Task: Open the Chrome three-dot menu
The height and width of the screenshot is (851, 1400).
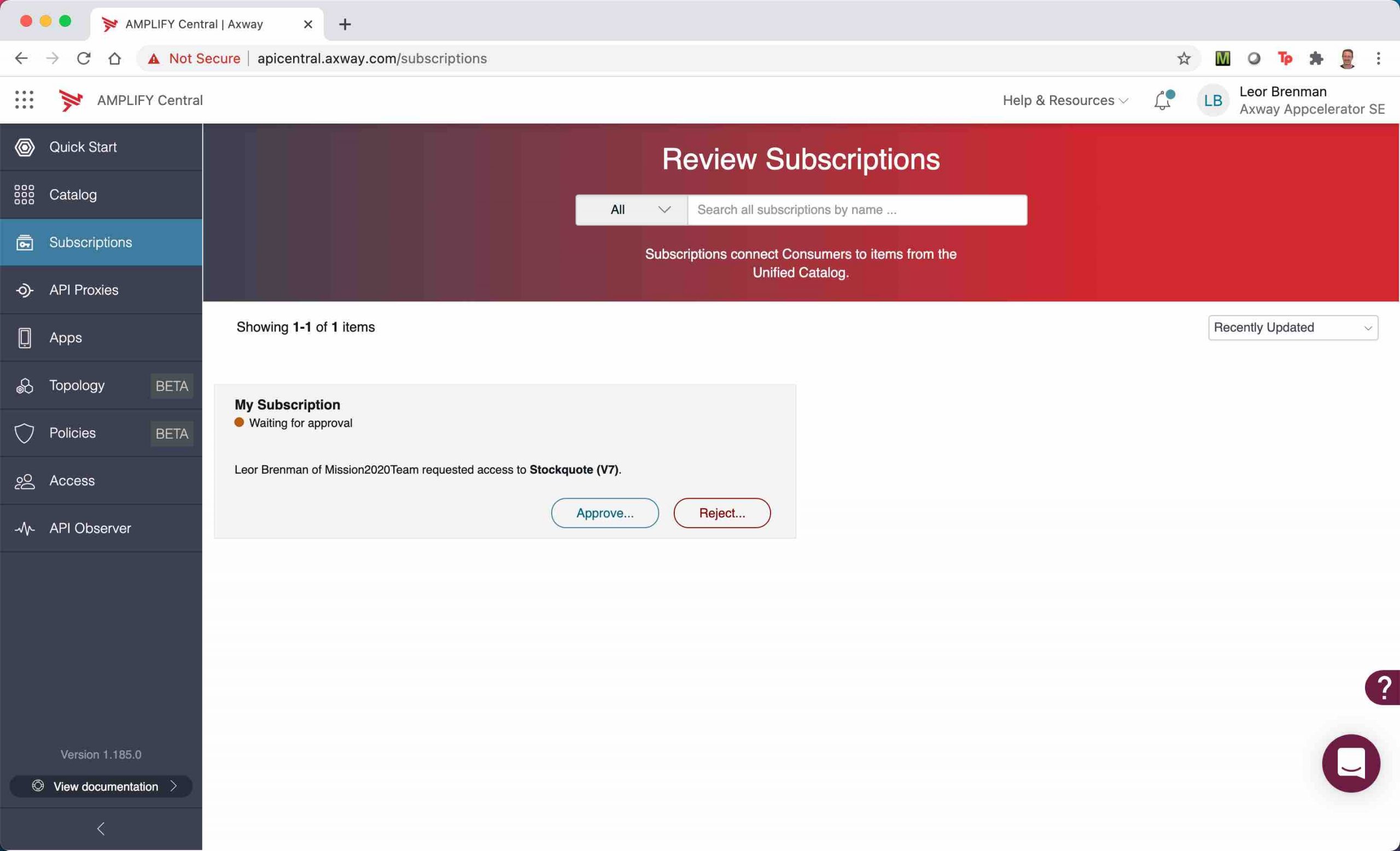Action: [1379, 59]
